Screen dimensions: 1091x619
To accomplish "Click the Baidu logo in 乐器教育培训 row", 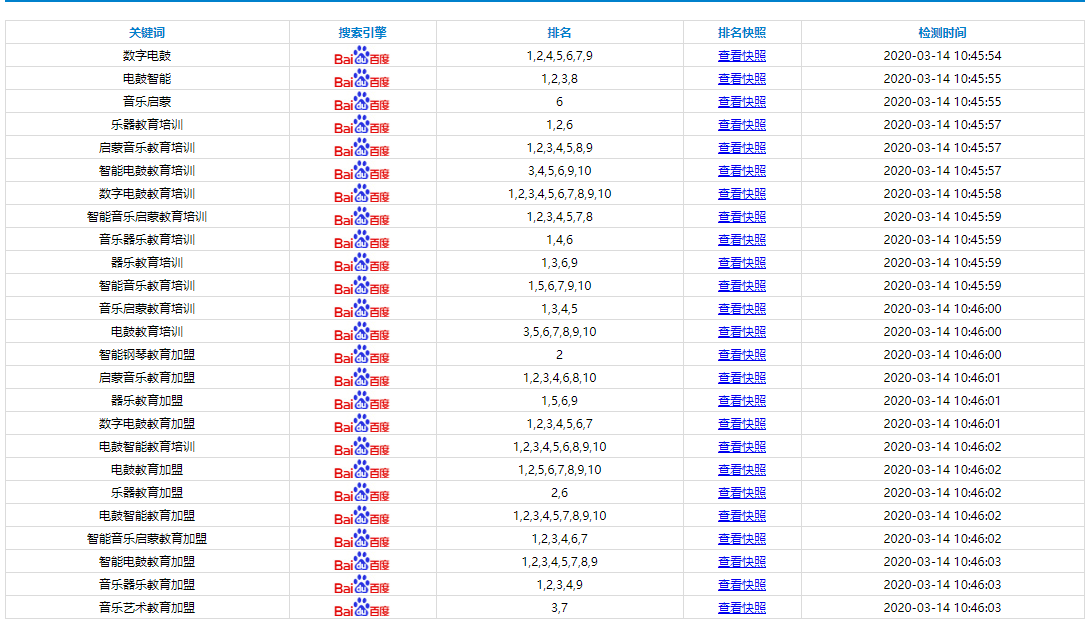I will [x=362, y=124].
